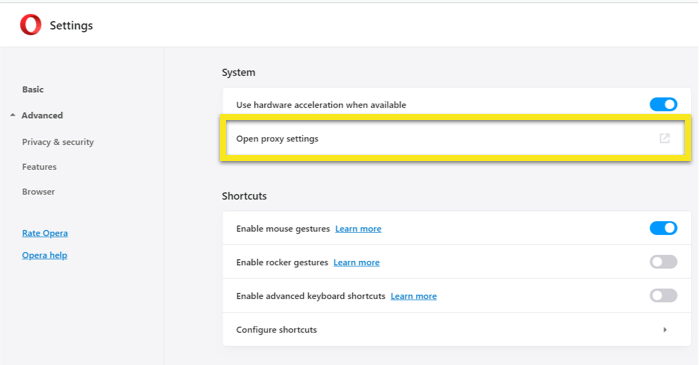Click the Configure shortcuts label
This screenshot has height=365, width=699.
(276, 330)
